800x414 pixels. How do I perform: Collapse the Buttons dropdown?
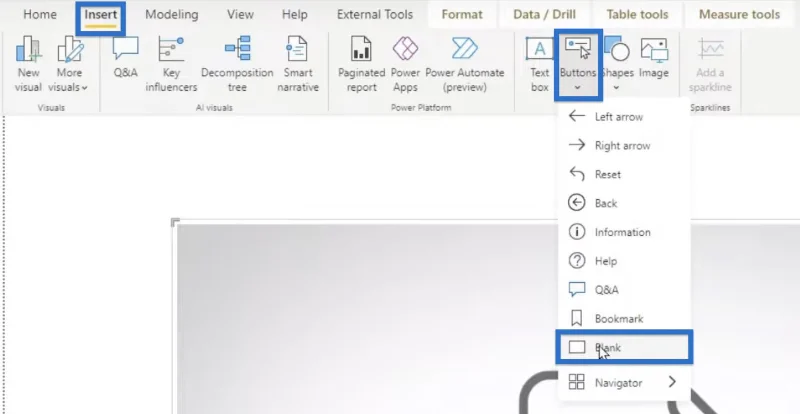click(x=578, y=64)
